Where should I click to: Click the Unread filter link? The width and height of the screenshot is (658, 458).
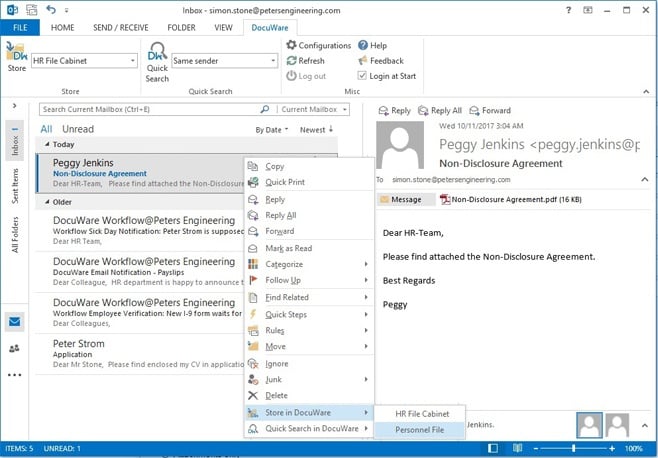78,129
